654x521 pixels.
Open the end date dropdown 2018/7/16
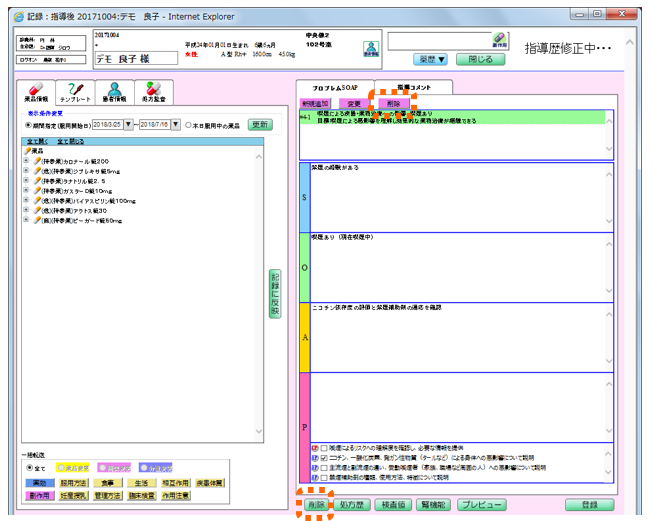click(174, 125)
